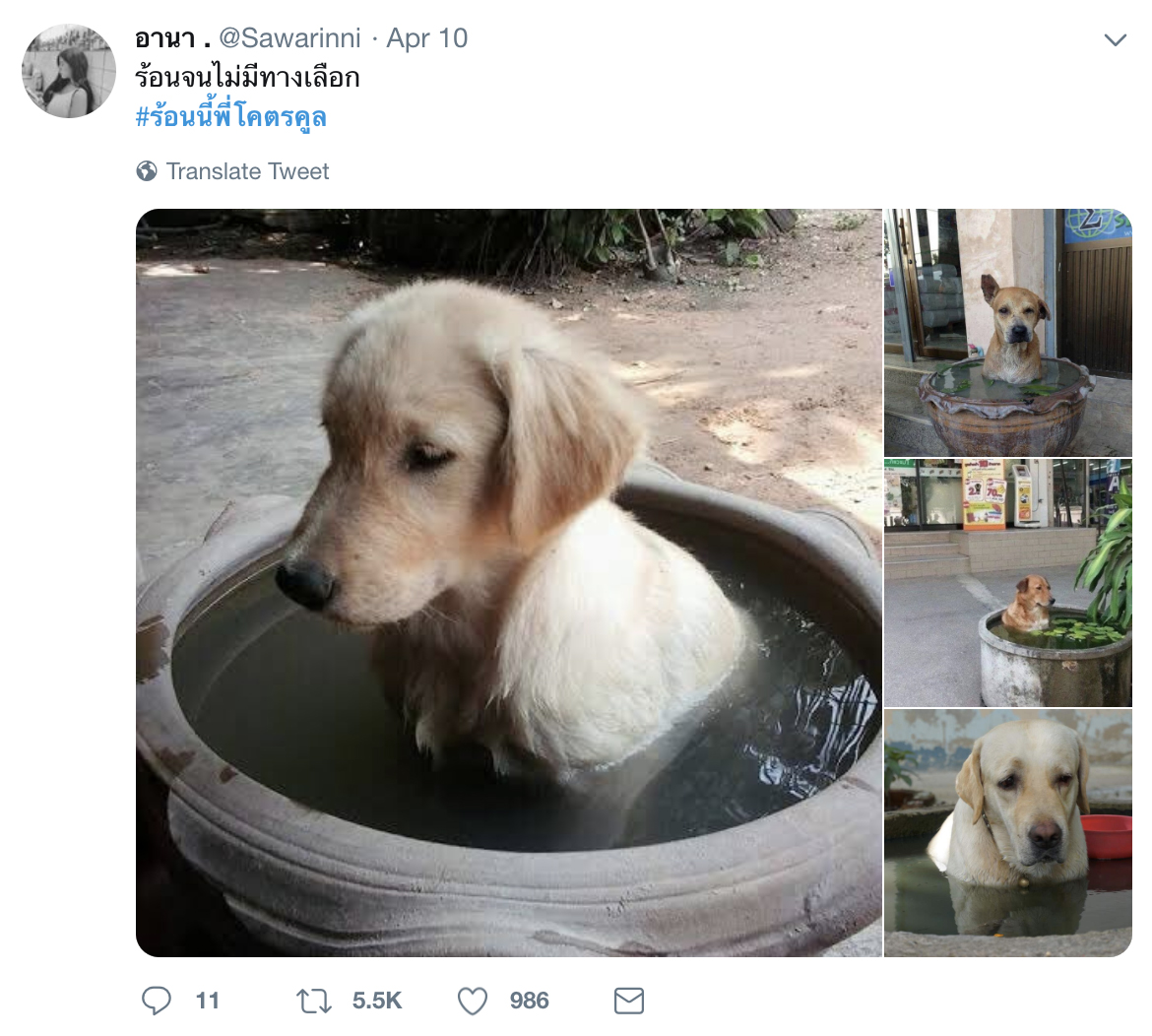Click the author display name

coord(172,38)
